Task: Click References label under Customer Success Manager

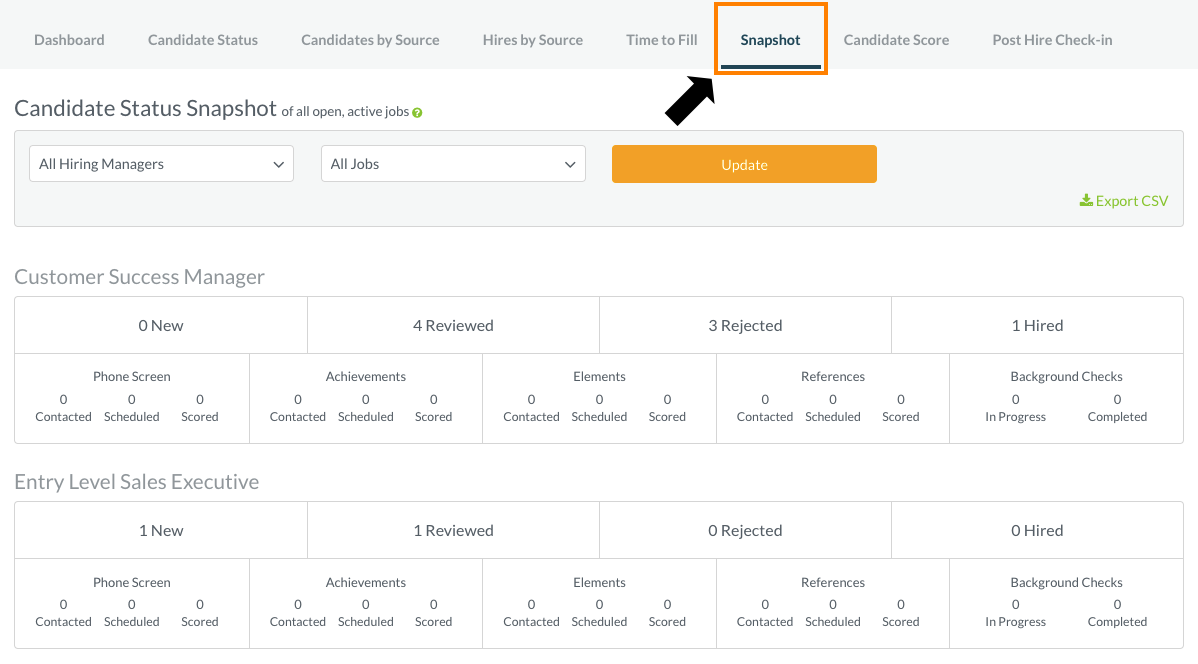Action: [833, 377]
